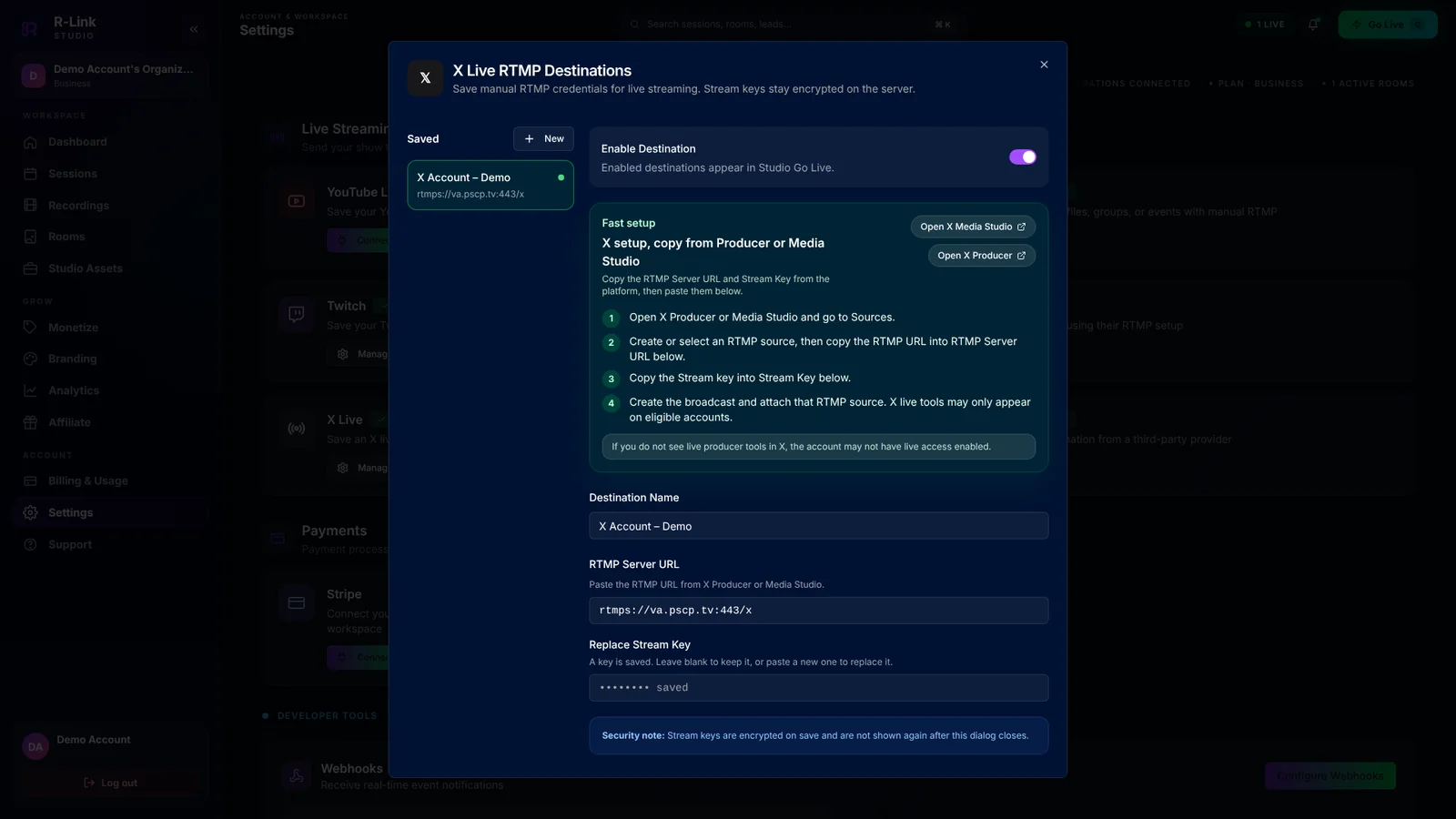
Task: Open Affiliate section
Action: pos(69,422)
